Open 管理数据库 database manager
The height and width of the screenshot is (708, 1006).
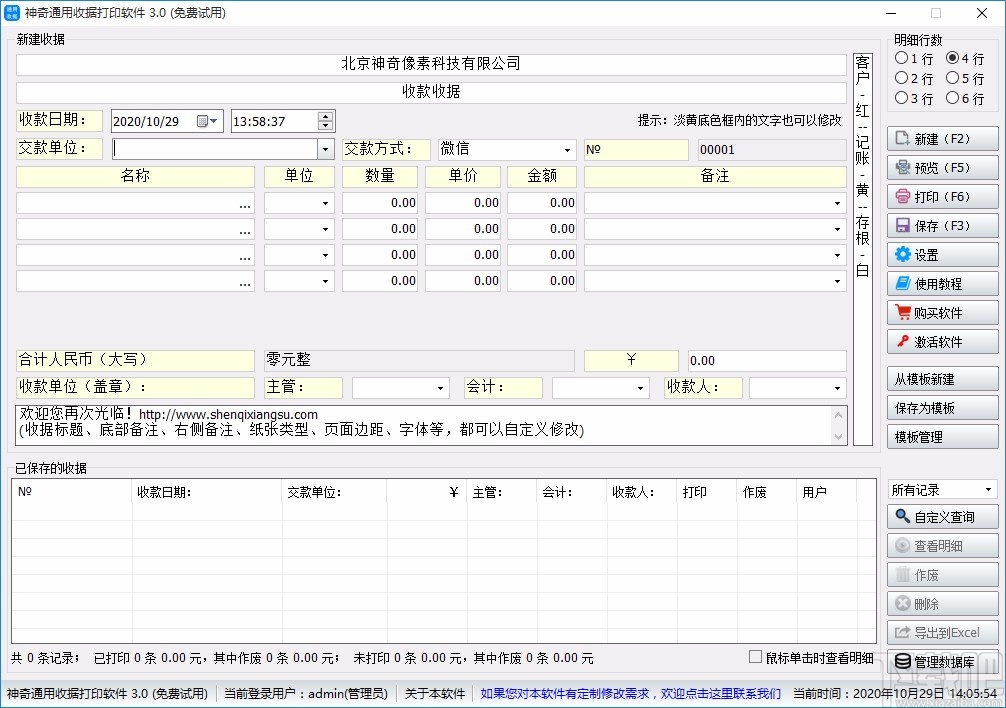[947, 661]
